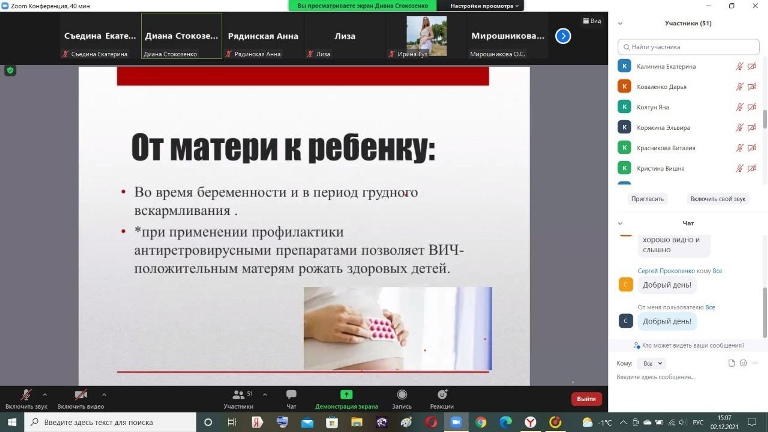Screen dimensions: 768x432
Task: Click the file attachment icon in chat
Action: click(x=731, y=363)
